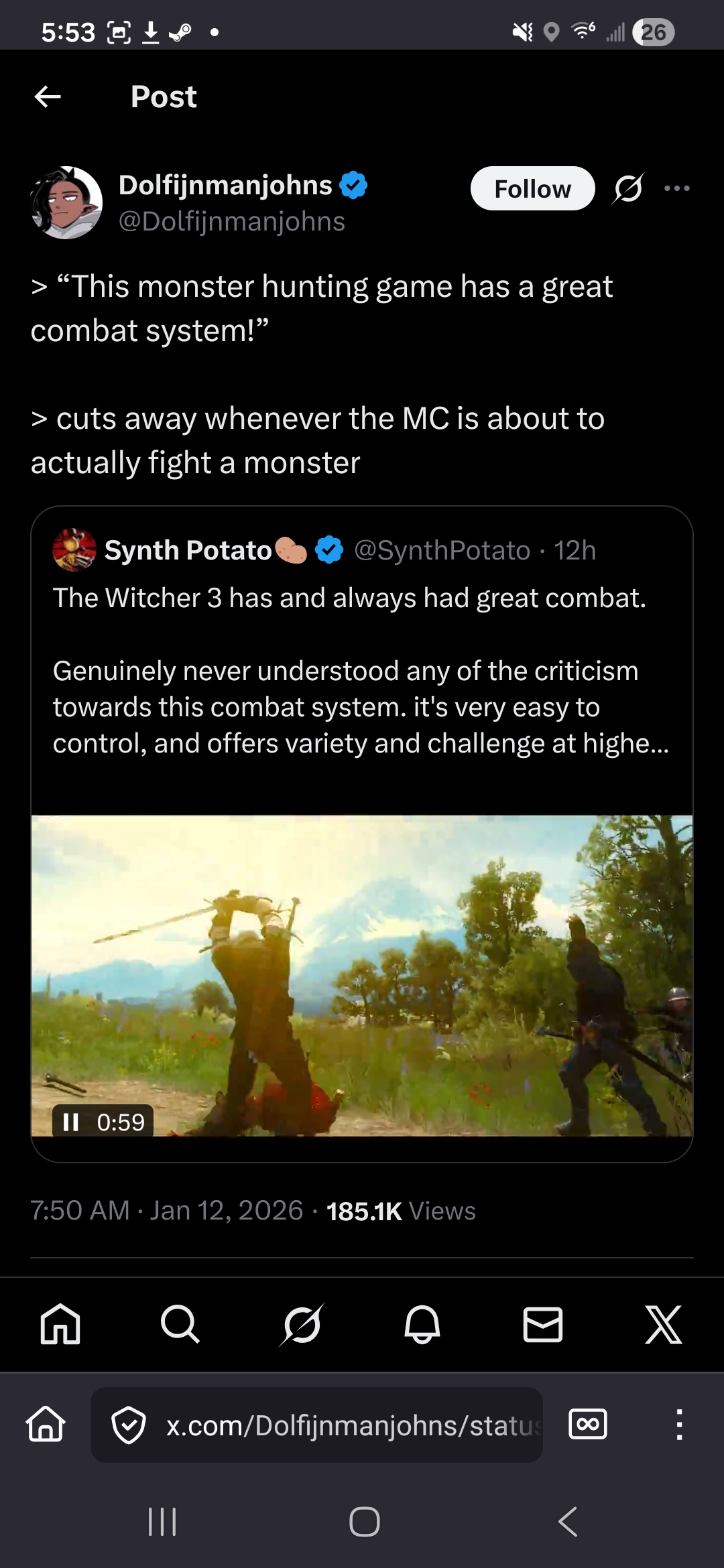The height and width of the screenshot is (1568, 724).
Task: Tap the browser home icon
Action: 46,1425
